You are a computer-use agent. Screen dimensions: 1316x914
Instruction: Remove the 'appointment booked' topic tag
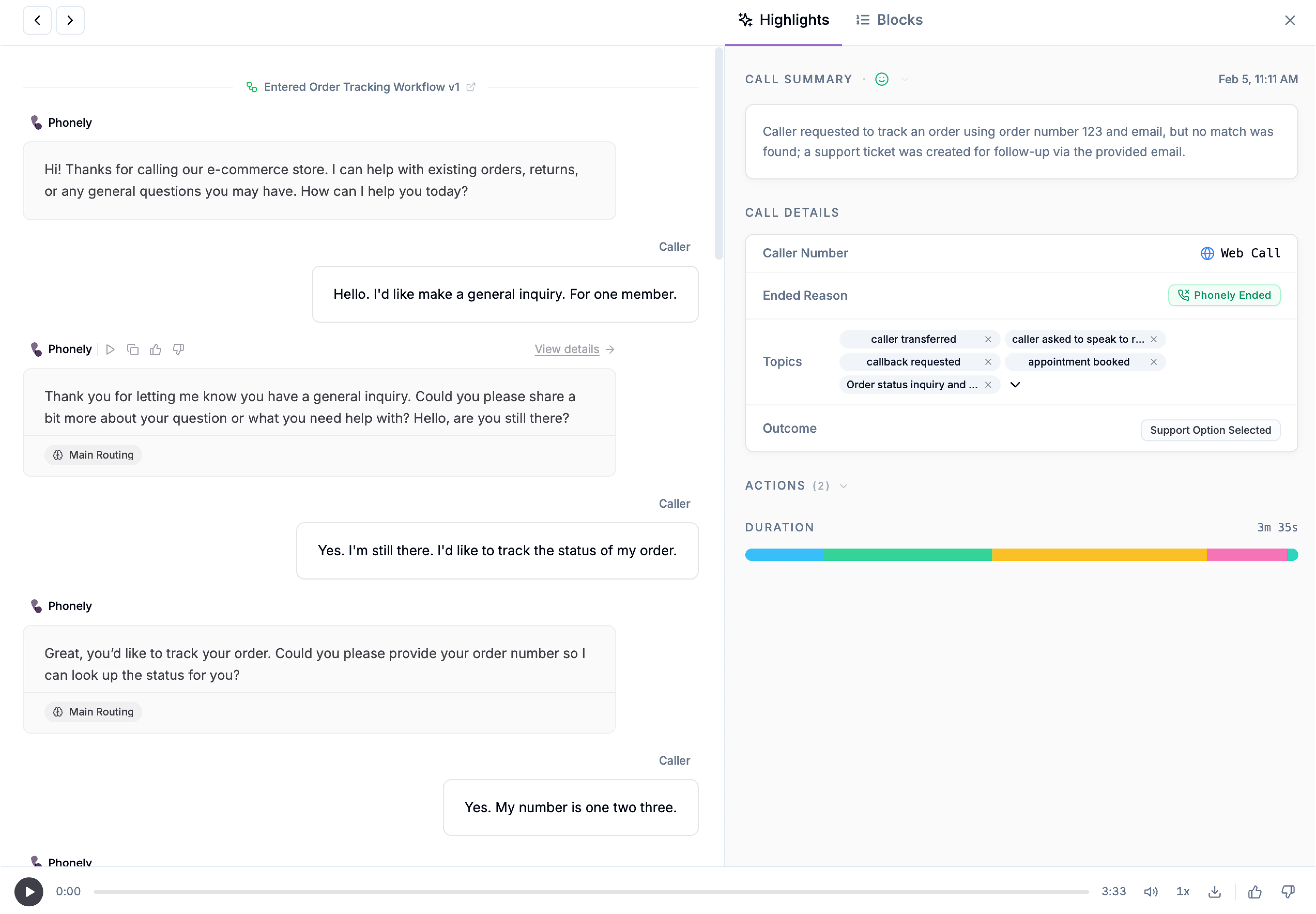1153,362
